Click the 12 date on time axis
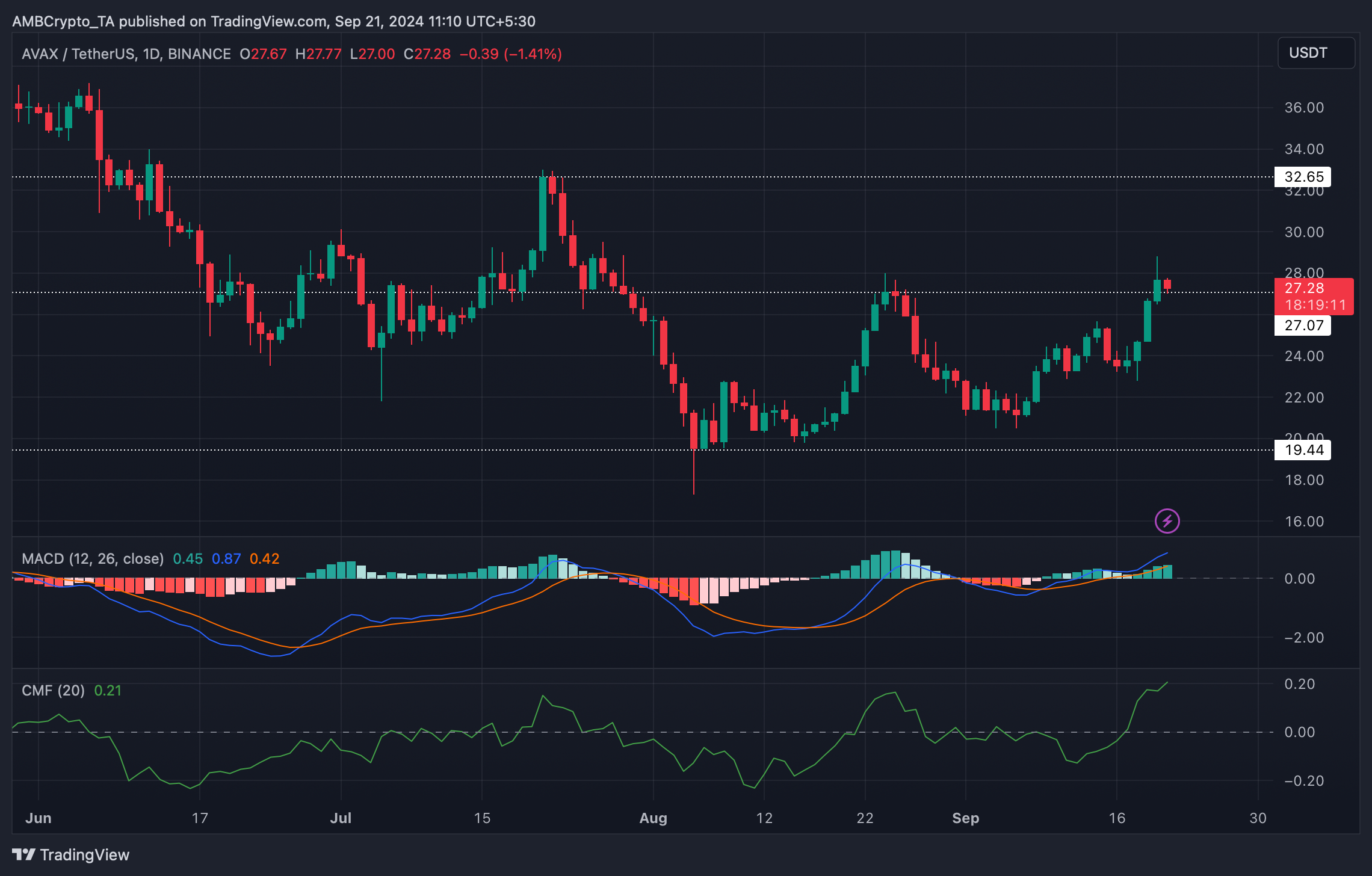The image size is (1372, 876). [x=764, y=818]
